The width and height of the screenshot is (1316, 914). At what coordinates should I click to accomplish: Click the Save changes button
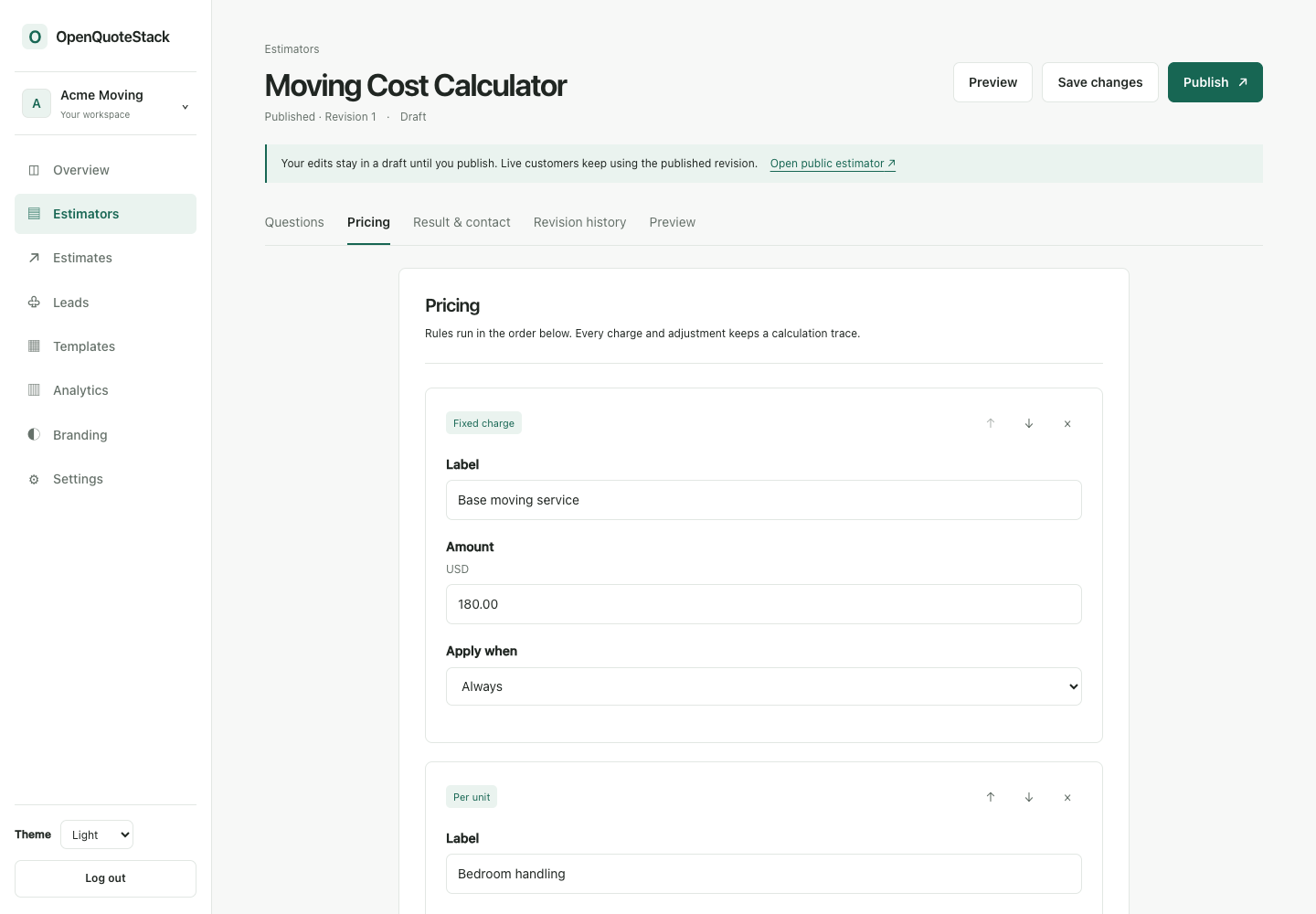pyautogui.click(x=1100, y=82)
